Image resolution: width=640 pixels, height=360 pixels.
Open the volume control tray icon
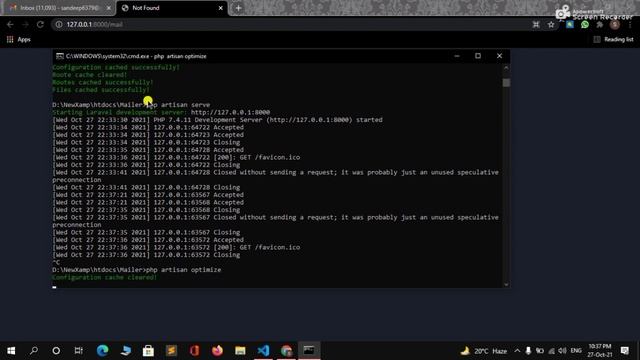[x=562, y=351]
